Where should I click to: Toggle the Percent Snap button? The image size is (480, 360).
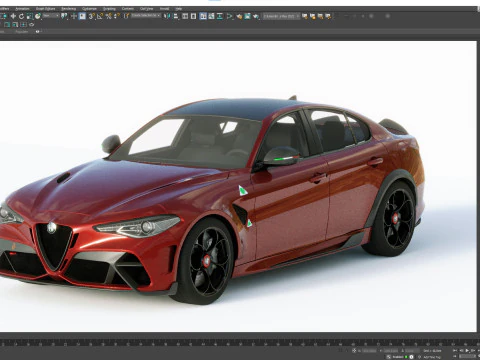pyautogui.click(x=109, y=16)
